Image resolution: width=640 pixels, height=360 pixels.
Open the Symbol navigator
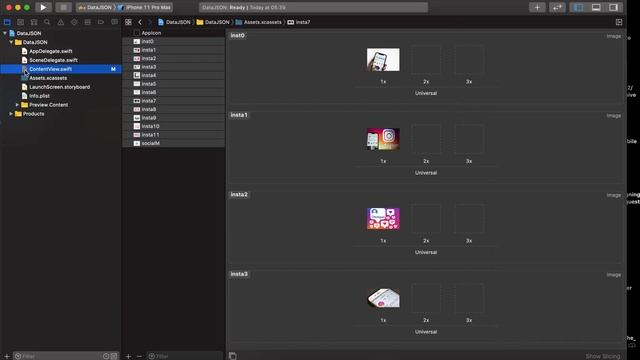pos(34,22)
